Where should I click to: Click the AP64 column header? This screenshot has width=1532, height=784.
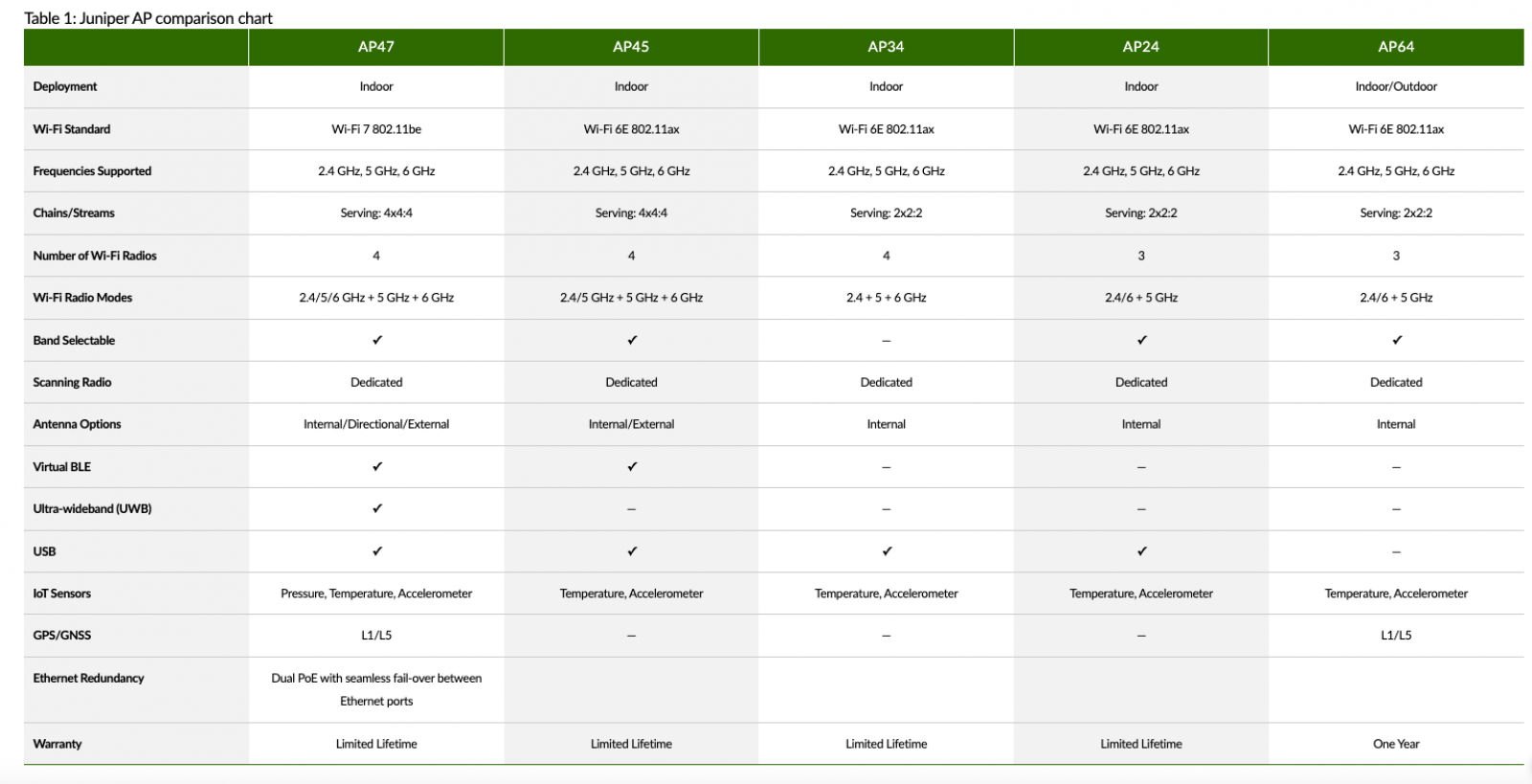click(x=1396, y=47)
